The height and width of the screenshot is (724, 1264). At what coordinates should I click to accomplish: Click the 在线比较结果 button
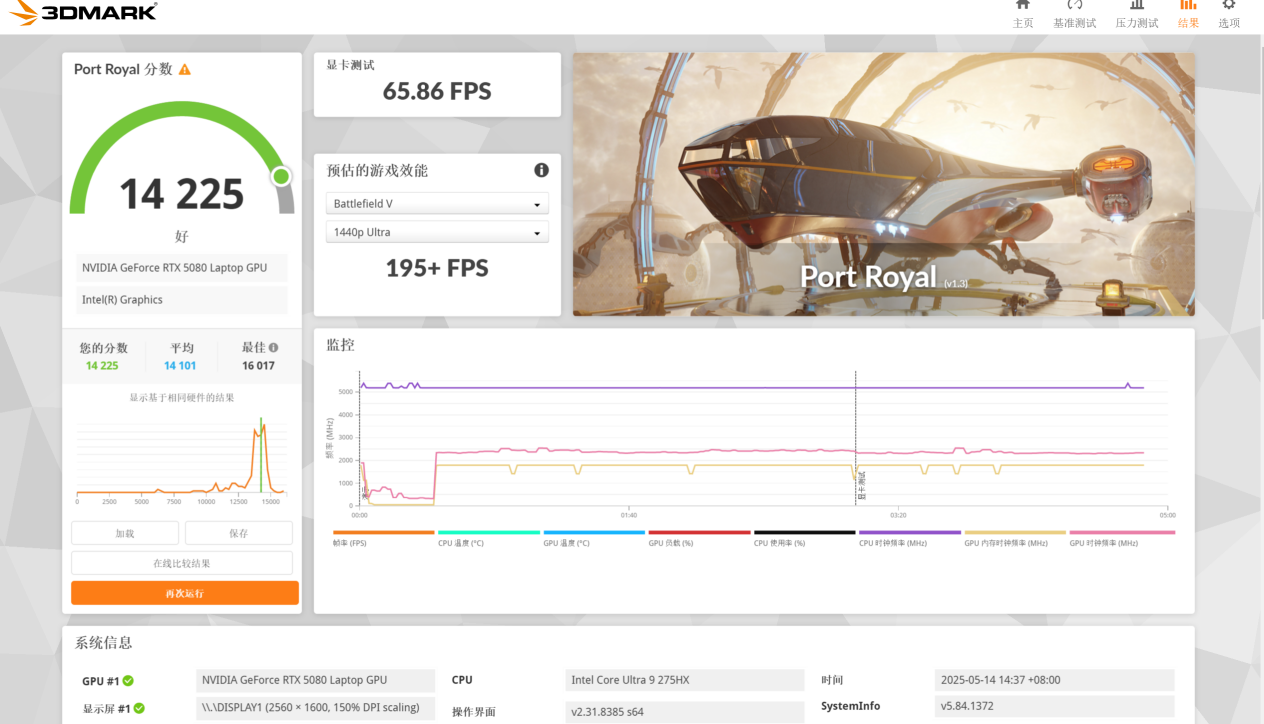click(x=182, y=563)
